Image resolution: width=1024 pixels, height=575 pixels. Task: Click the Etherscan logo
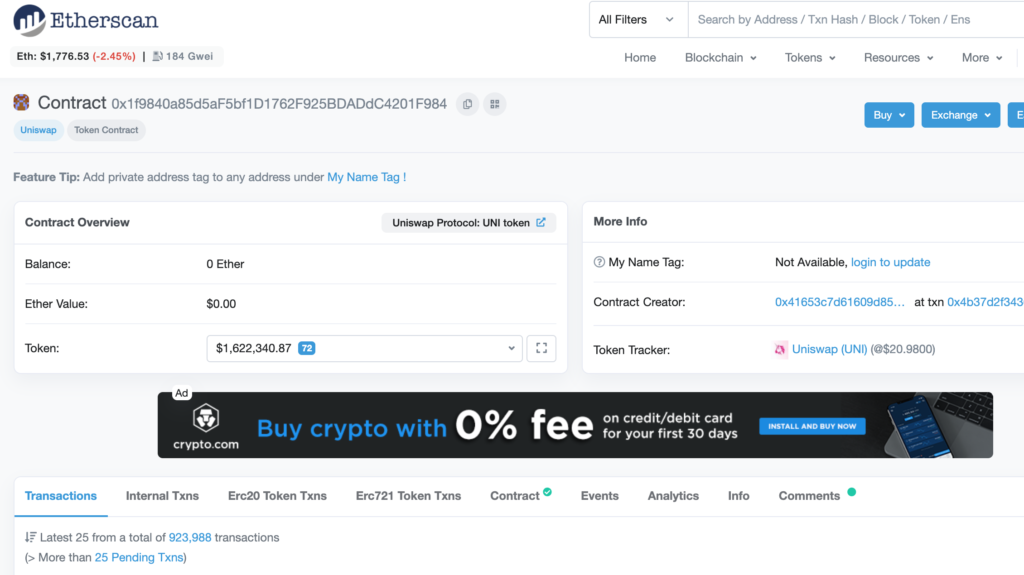[x=86, y=20]
